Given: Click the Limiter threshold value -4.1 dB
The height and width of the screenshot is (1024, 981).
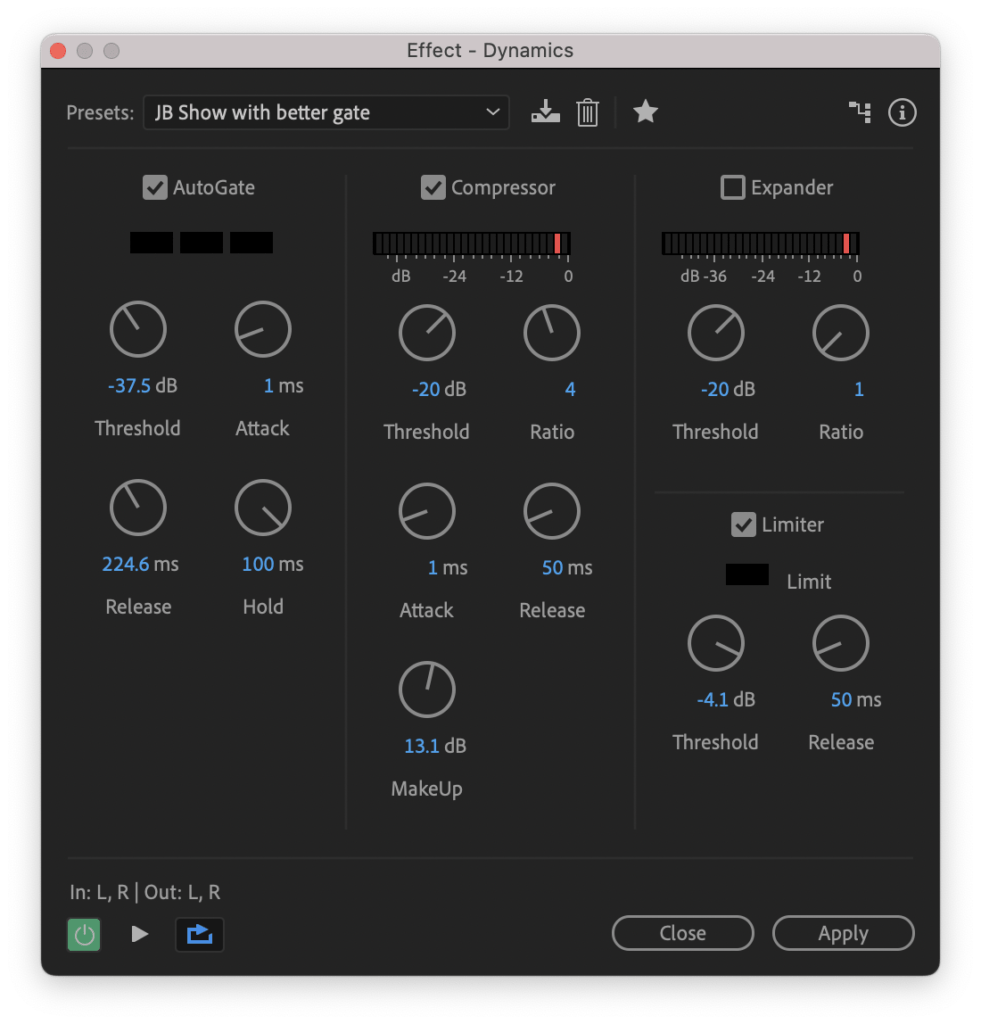Looking at the screenshot, I should [x=726, y=699].
